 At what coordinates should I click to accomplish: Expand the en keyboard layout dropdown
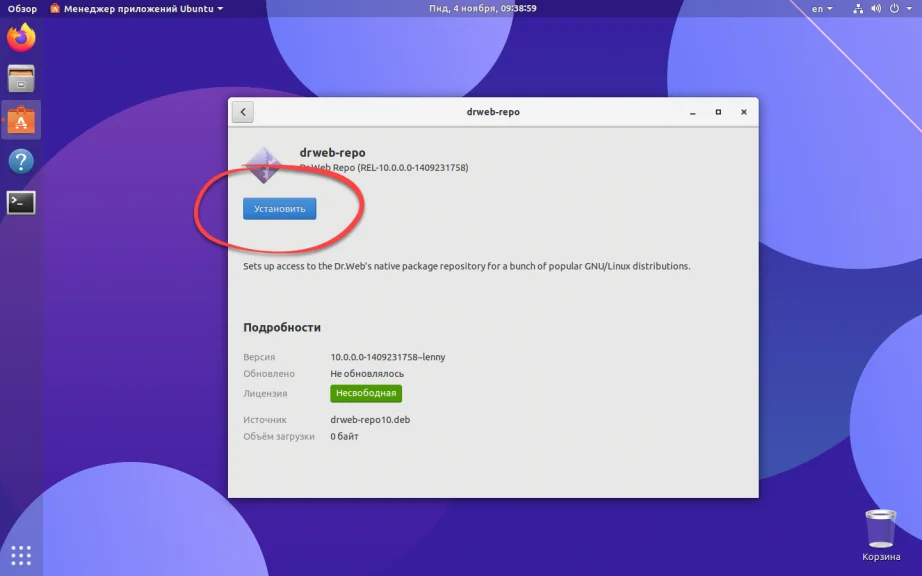(822, 8)
